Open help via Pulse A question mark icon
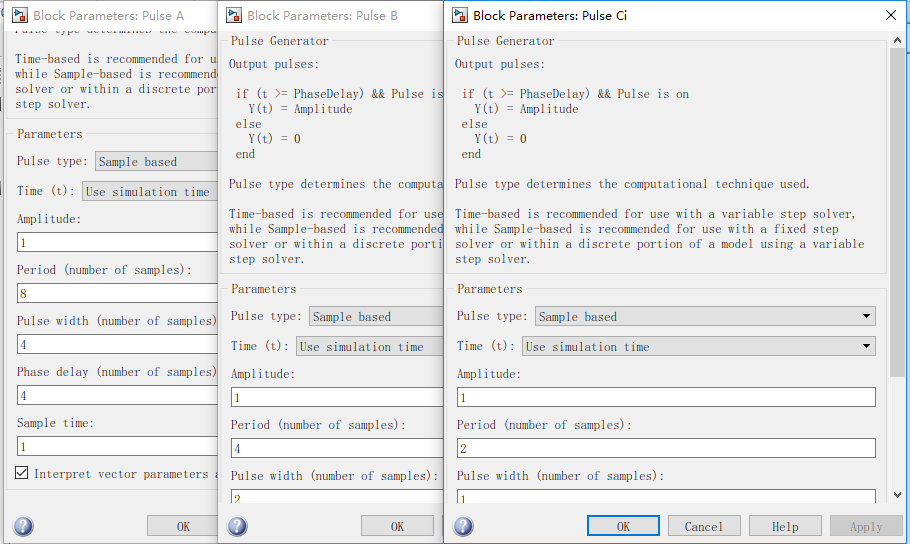The height and width of the screenshot is (544, 910). pyautogui.click(x=23, y=527)
